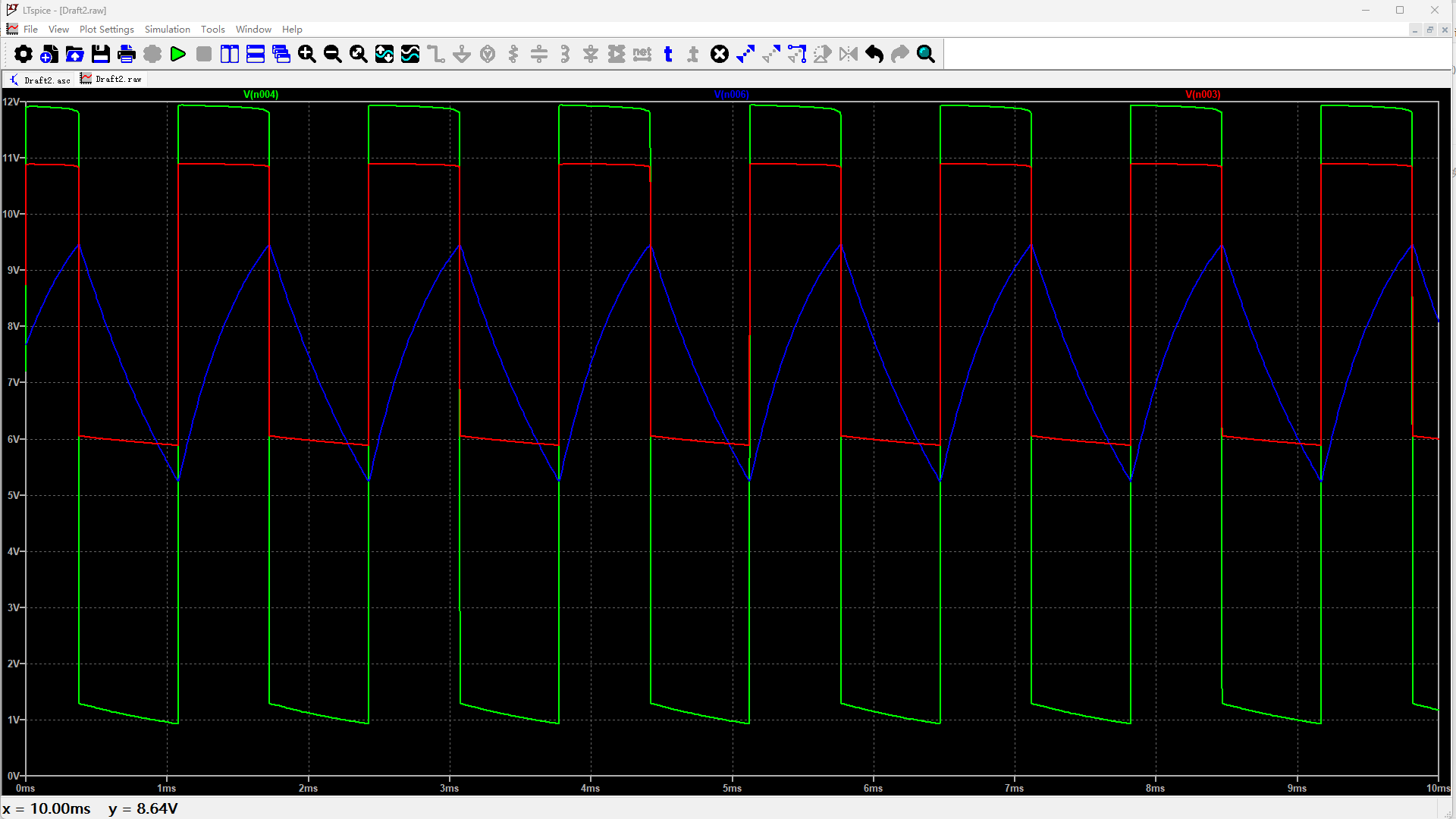This screenshot has height=819, width=1456.
Task: Click the 5ms time axis label
Action: 732,789
